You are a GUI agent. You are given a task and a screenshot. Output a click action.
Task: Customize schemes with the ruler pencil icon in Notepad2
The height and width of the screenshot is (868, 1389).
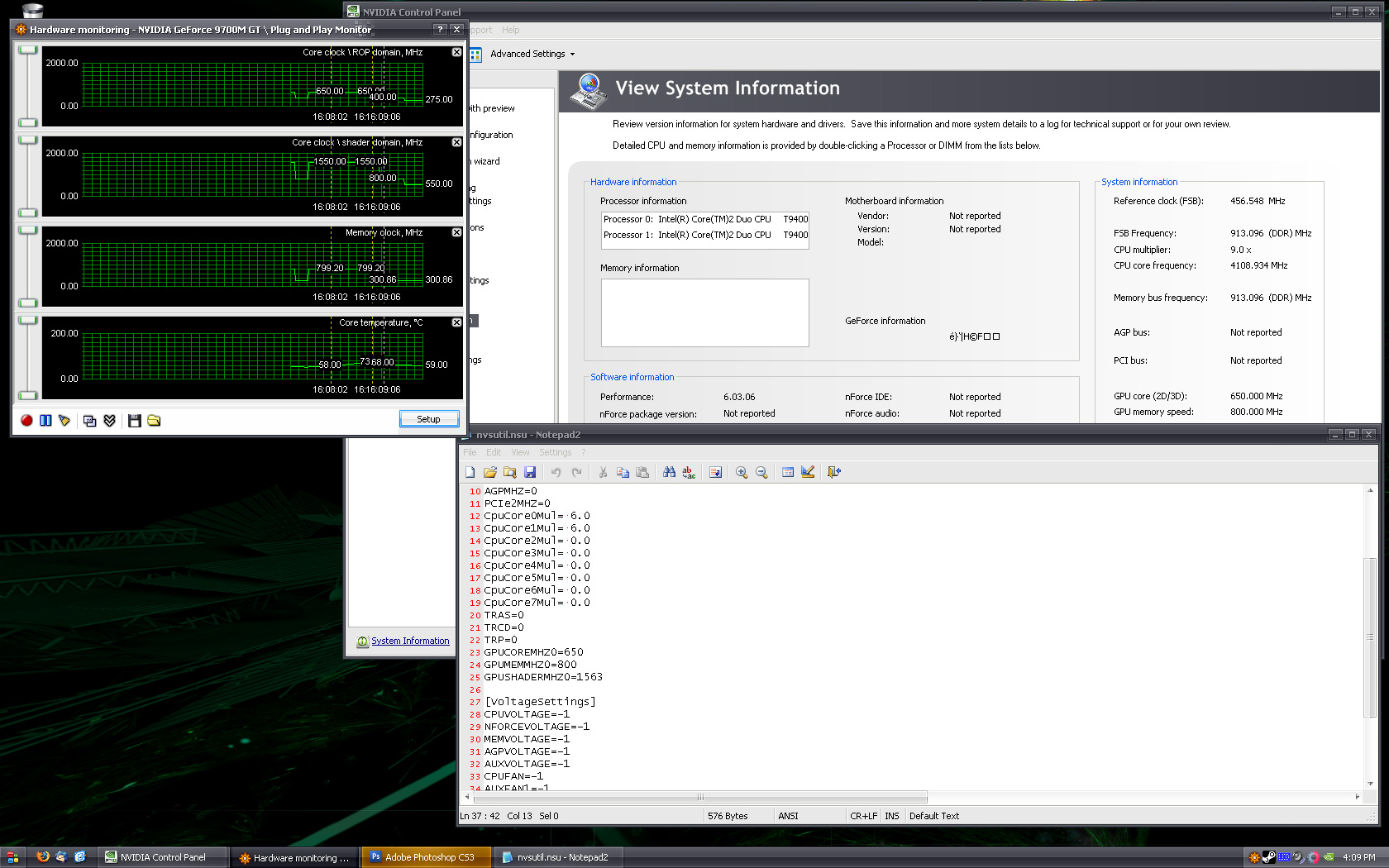point(808,472)
